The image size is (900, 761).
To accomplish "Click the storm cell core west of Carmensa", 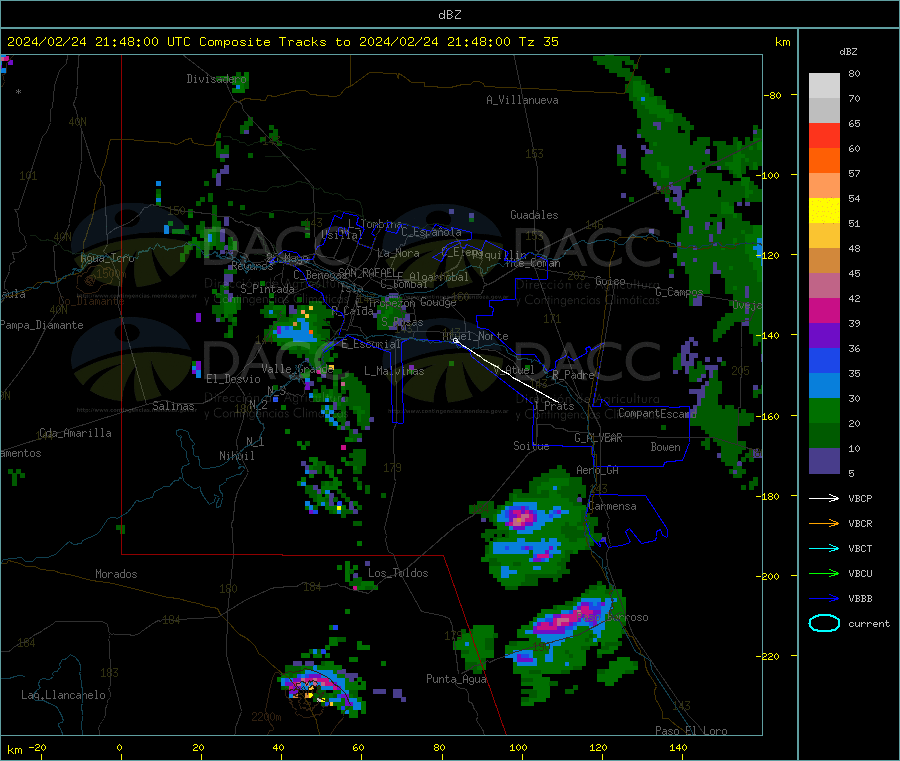I will (521, 518).
